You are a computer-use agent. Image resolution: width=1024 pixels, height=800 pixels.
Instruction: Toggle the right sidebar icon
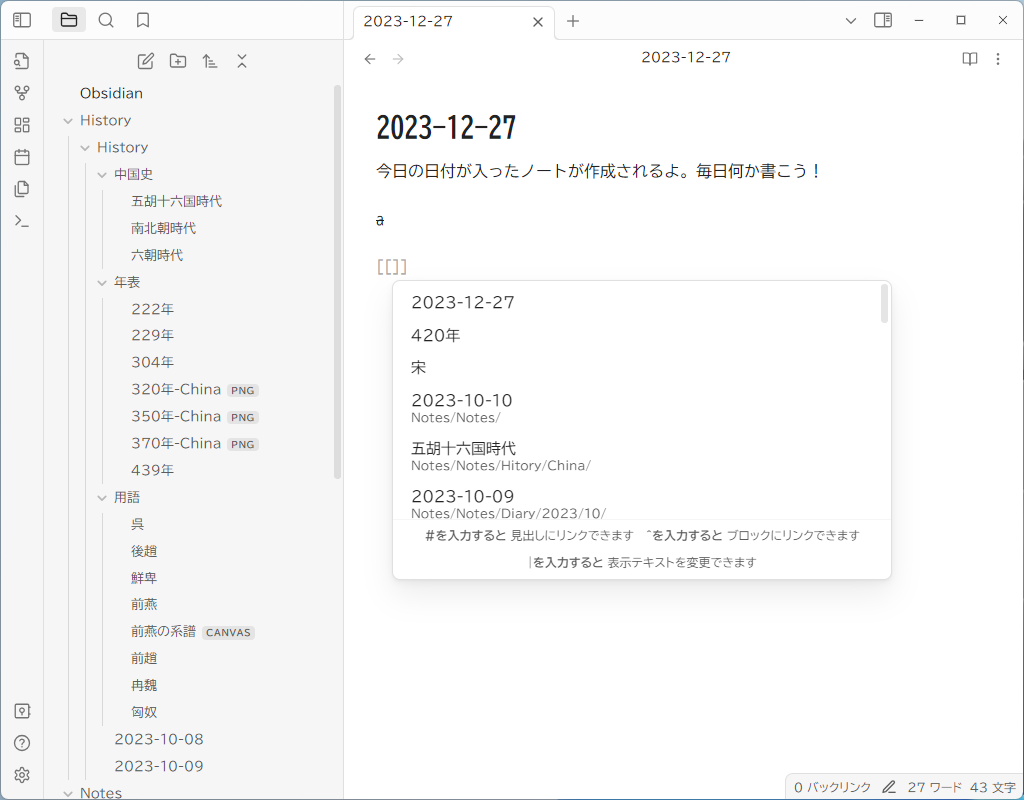tap(883, 20)
